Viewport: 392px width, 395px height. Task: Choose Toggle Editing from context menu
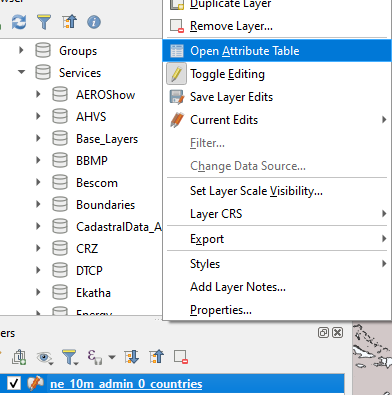pos(277,74)
